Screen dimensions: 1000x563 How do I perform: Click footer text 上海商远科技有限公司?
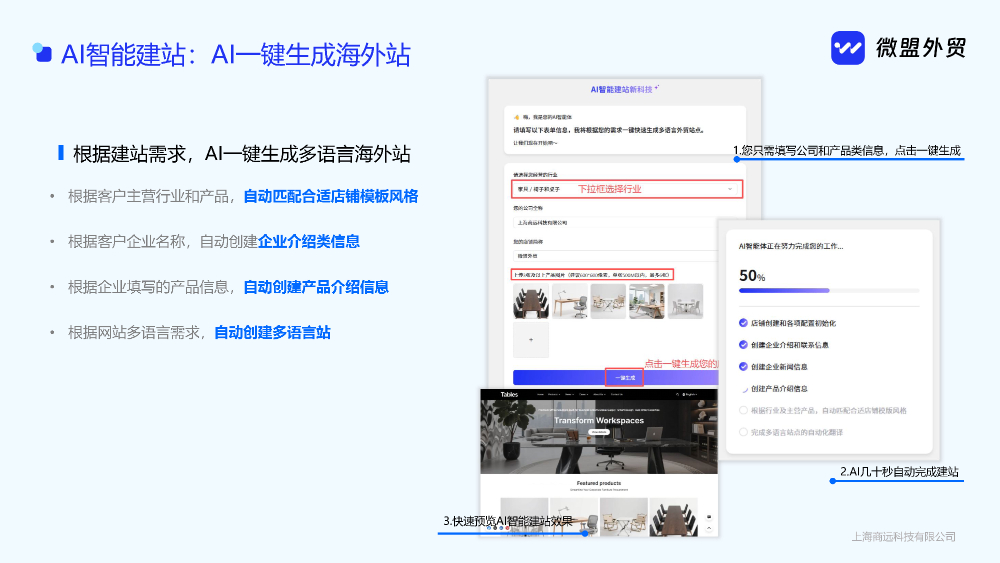coord(904,537)
